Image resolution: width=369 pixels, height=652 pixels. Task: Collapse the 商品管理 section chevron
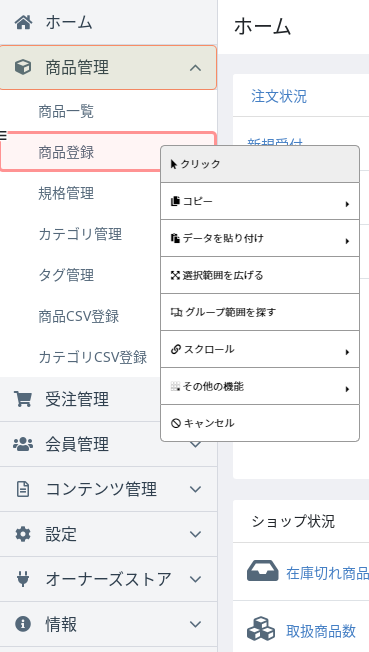tap(195, 67)
